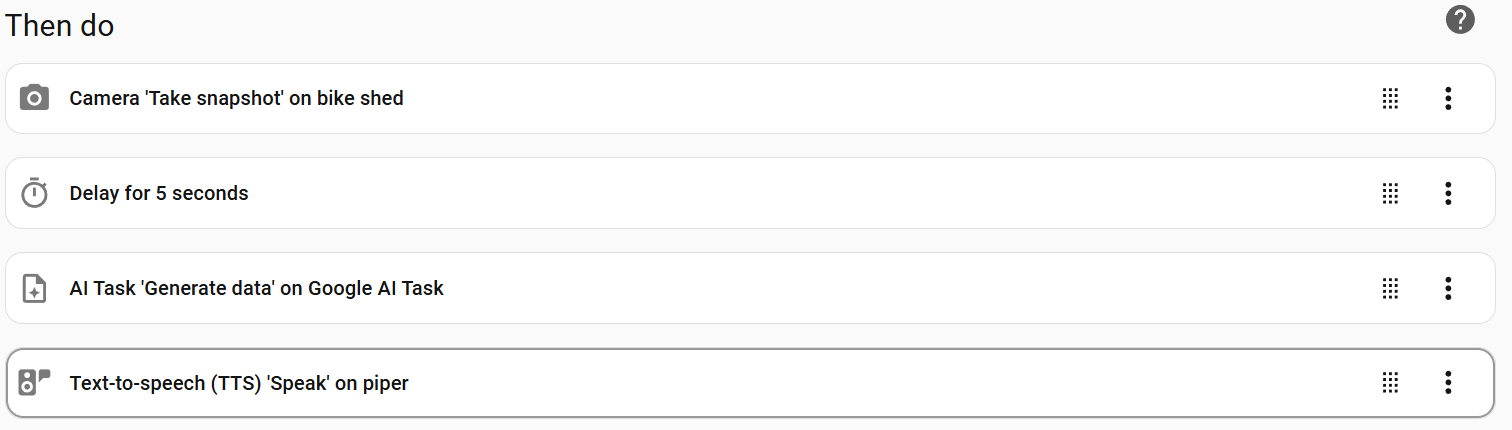This screenshot has width=1512, height=430.
Task: Expand the "Camera 'Take snapshot' on bike shed" label
Action: pos(236,98)
